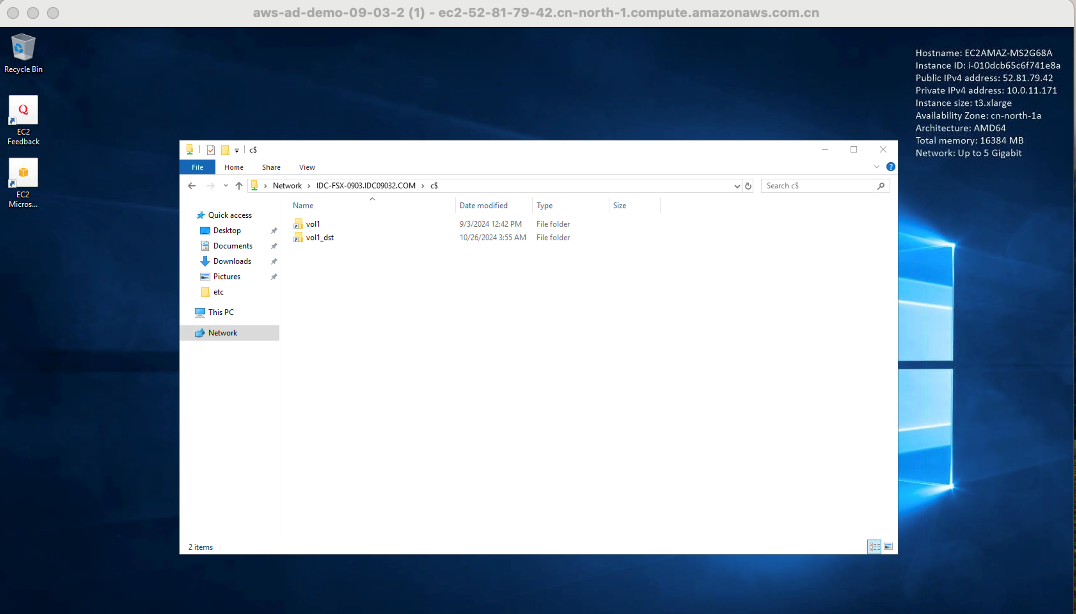Open the File menu

coord(196,167)
